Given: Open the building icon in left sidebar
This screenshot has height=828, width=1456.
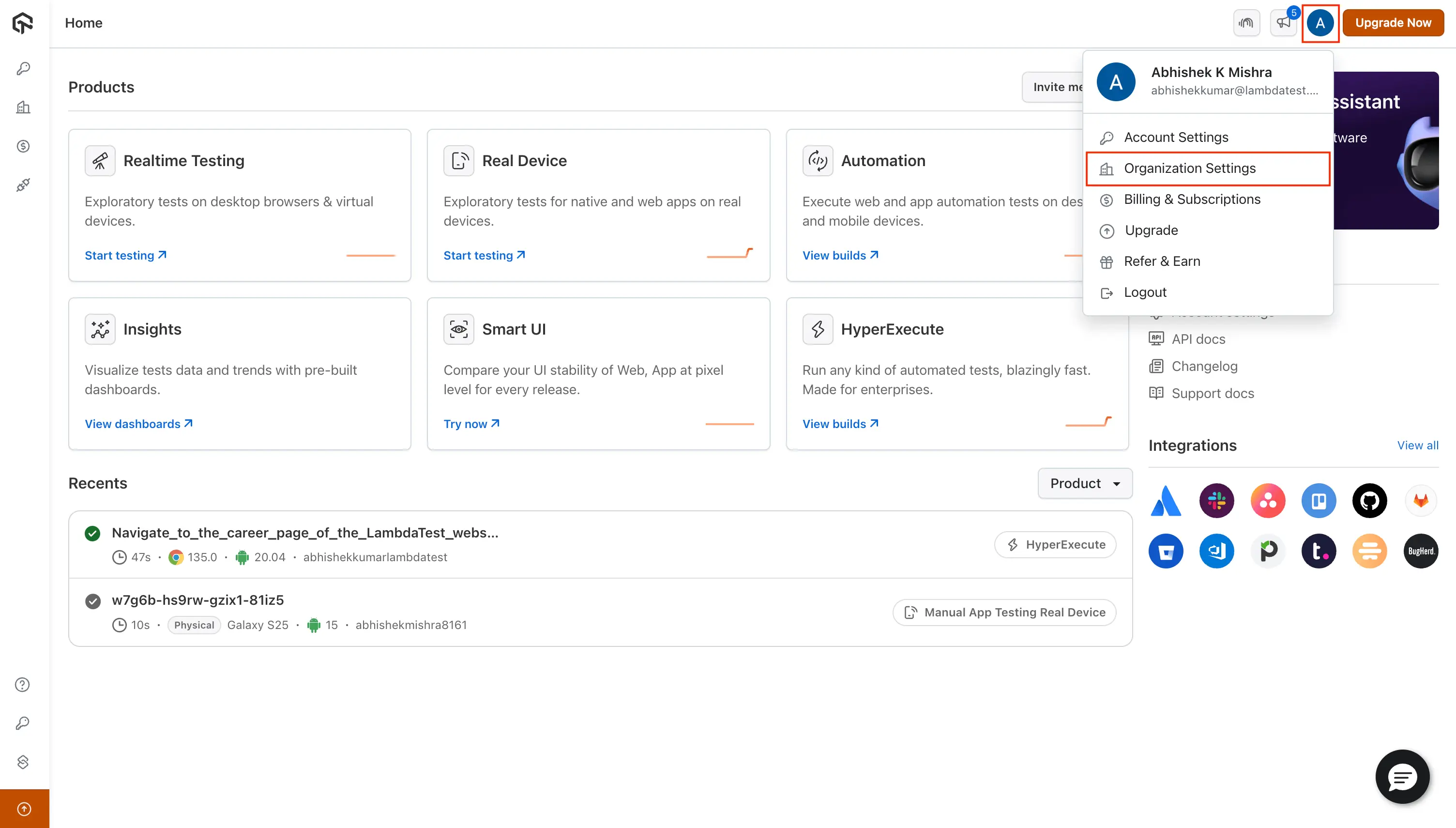Looking at the screenshot, I should [x=23, y=107].
